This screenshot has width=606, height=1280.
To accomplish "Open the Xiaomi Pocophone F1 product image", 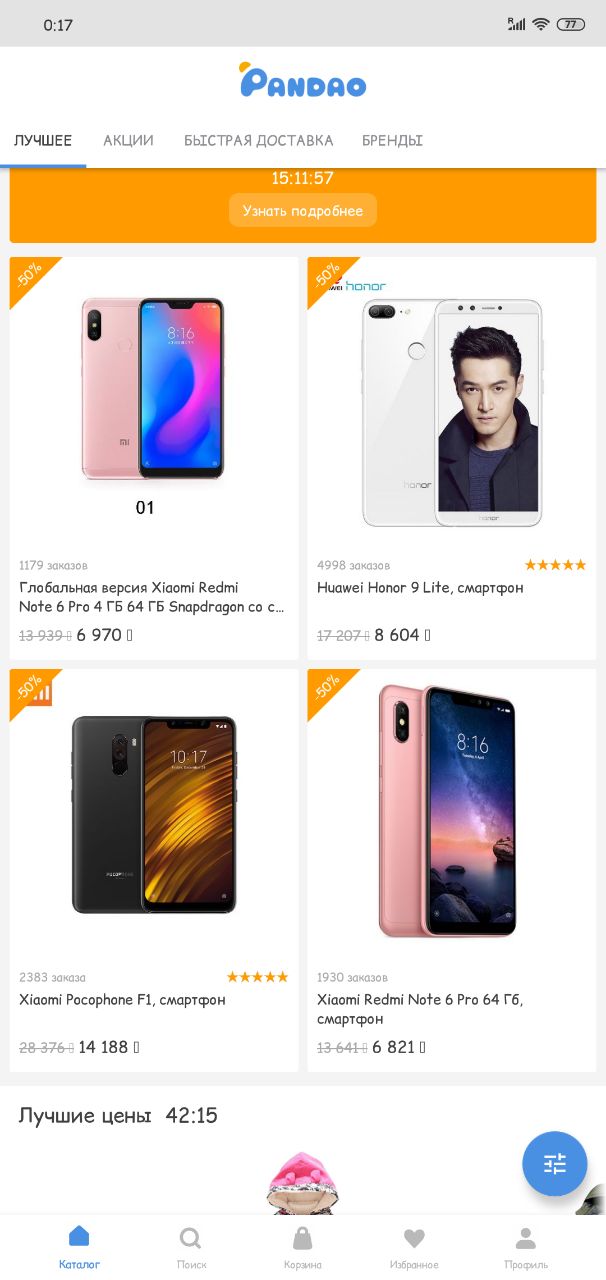I will point(154,814).
